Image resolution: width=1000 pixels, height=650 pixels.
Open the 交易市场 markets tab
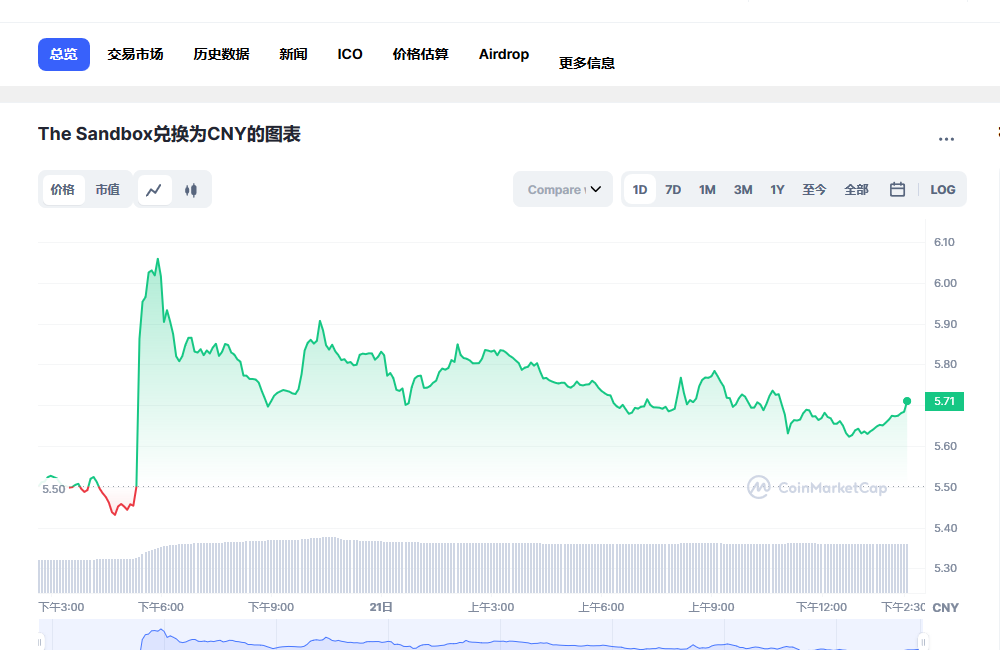(x=135, y=54)
